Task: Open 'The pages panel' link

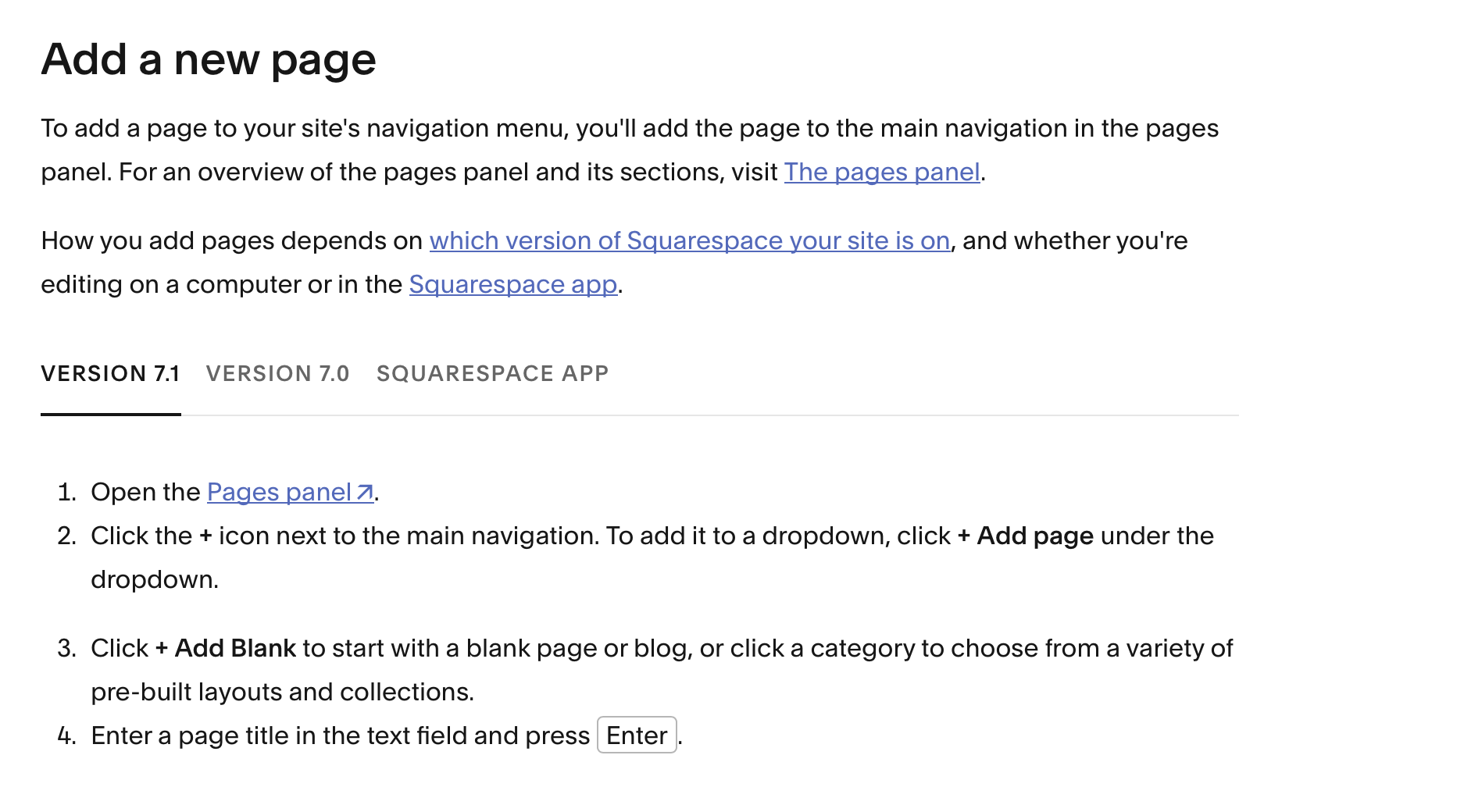Action: [x=882, y=172]
